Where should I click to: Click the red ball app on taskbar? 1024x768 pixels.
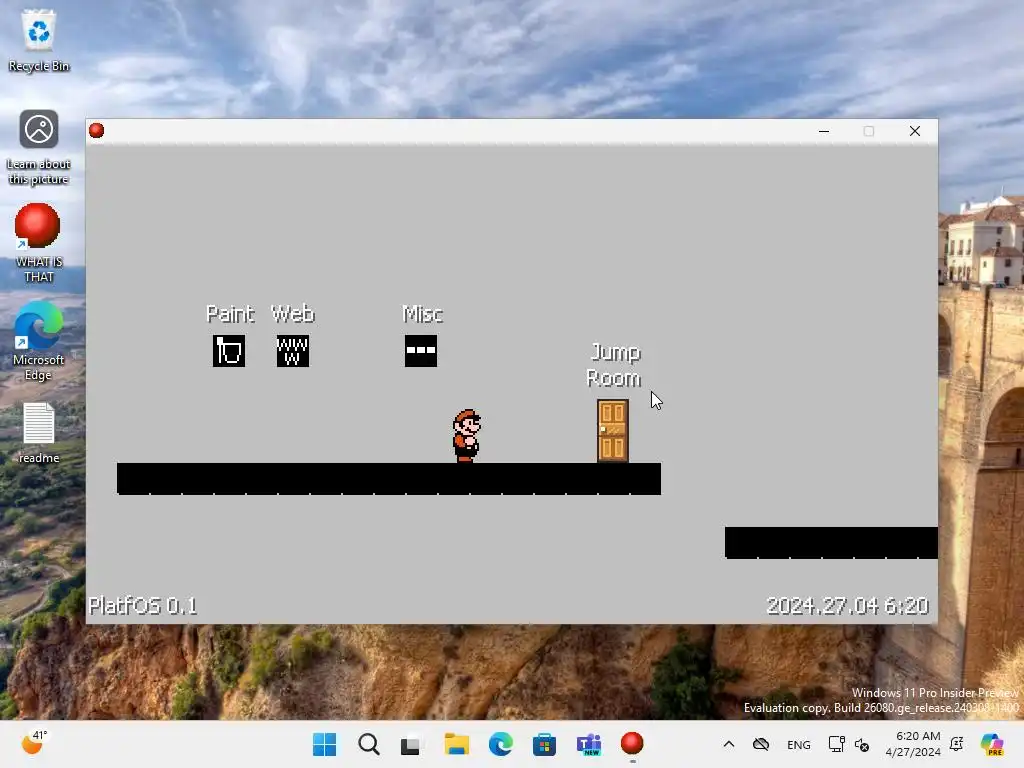[632, 743]
